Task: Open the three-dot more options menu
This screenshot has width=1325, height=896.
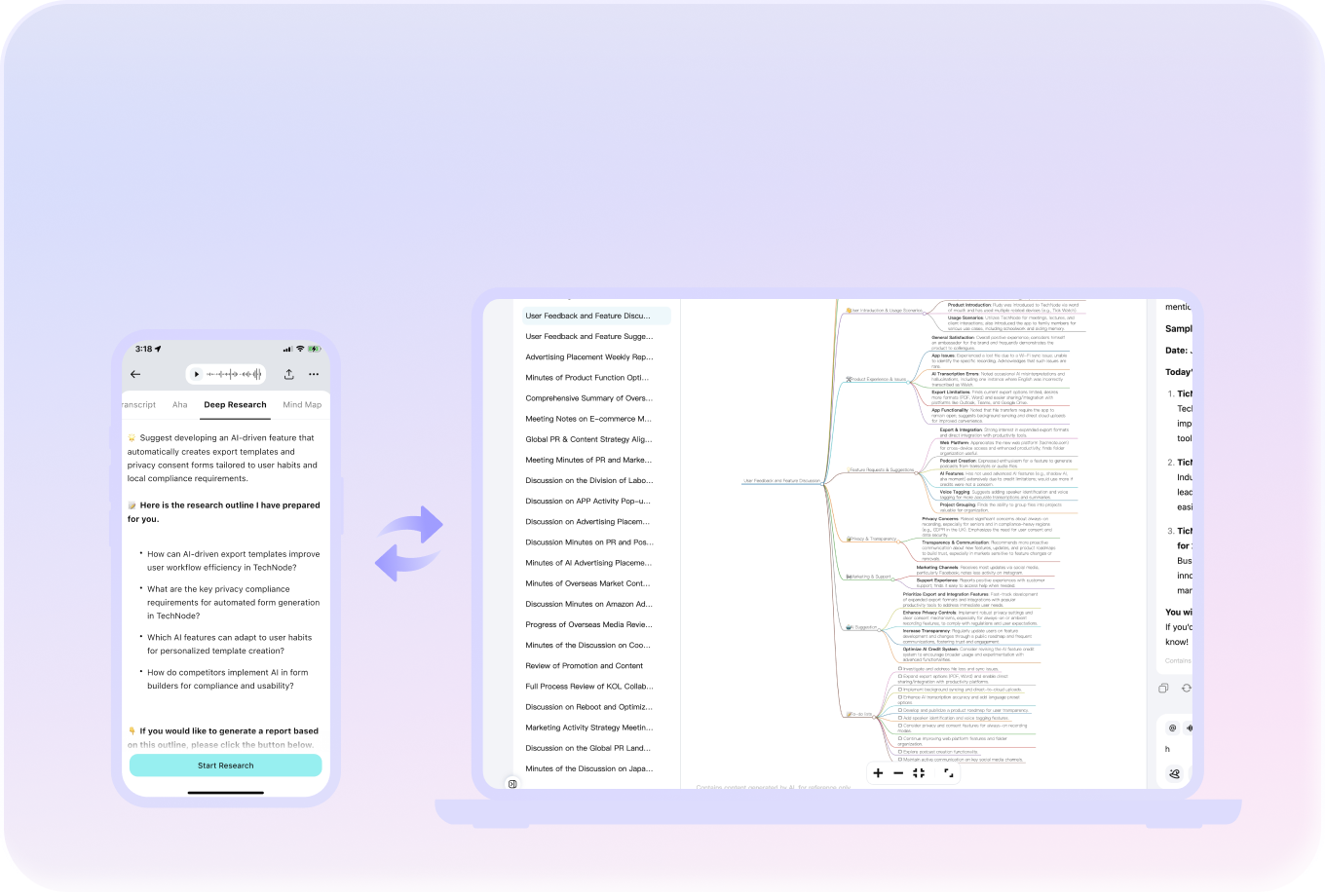Action: [314, 374]
